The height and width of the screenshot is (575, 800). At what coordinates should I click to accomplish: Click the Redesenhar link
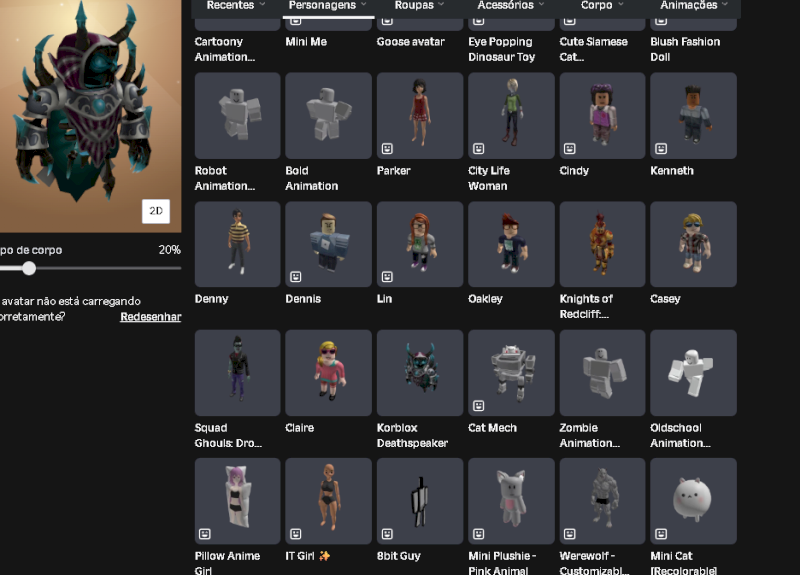(150, 317)
